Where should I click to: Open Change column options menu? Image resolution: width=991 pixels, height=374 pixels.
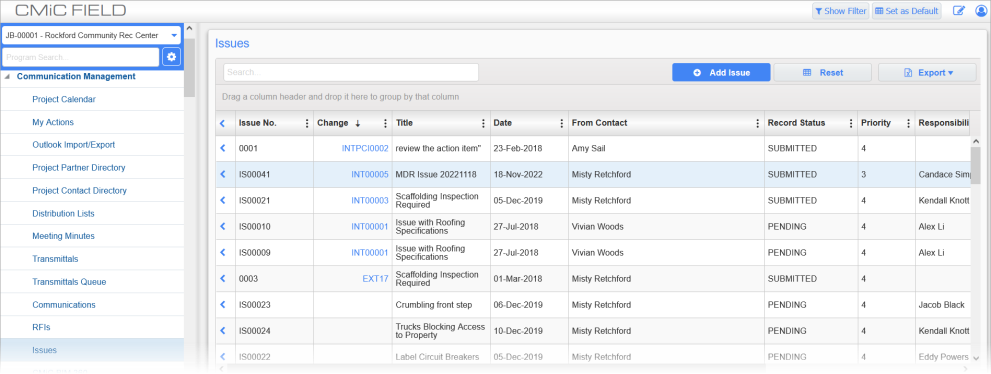(x=386, y=123)
